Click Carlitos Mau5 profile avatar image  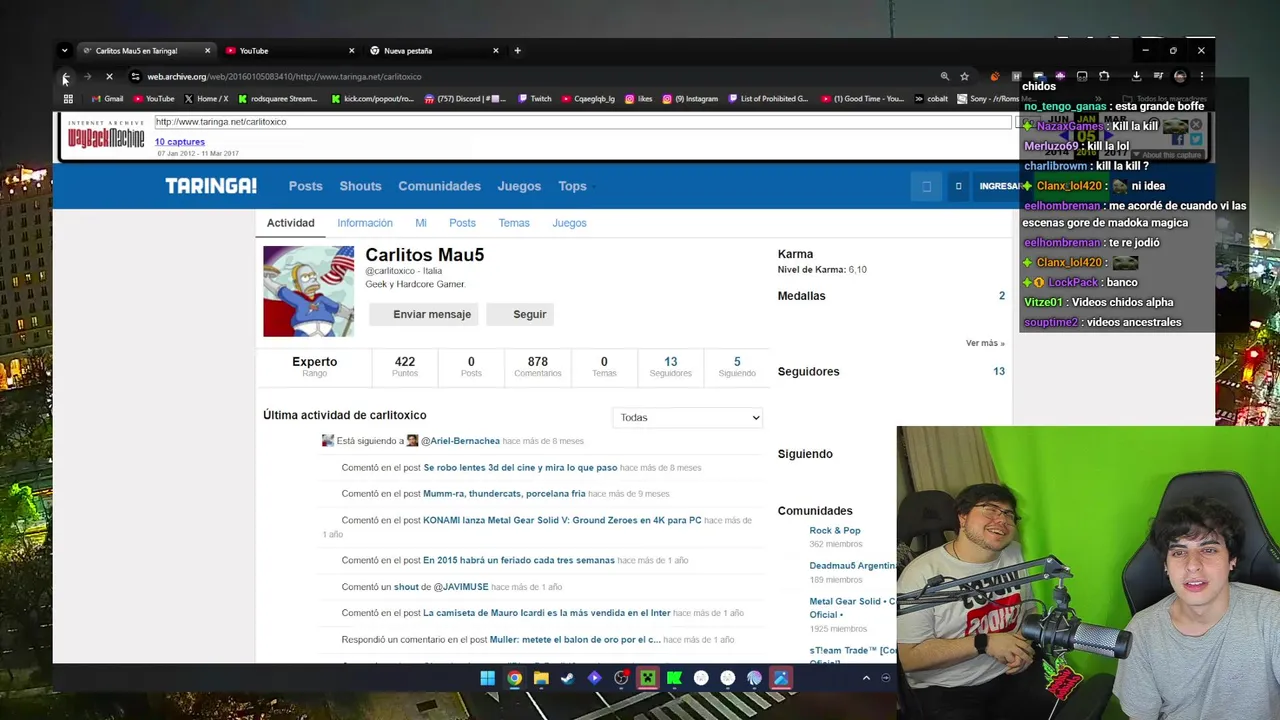[308, 291]
